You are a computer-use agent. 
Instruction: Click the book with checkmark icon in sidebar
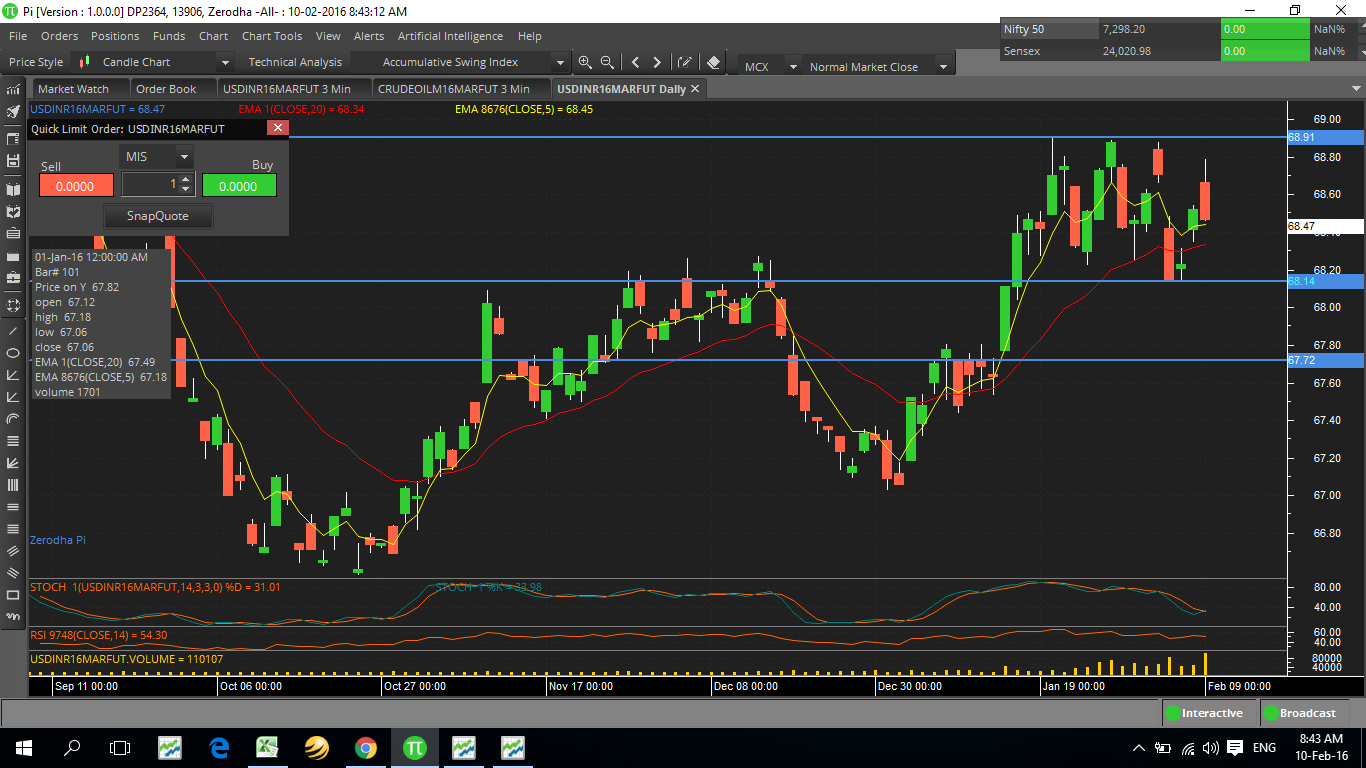coord(13,211)
